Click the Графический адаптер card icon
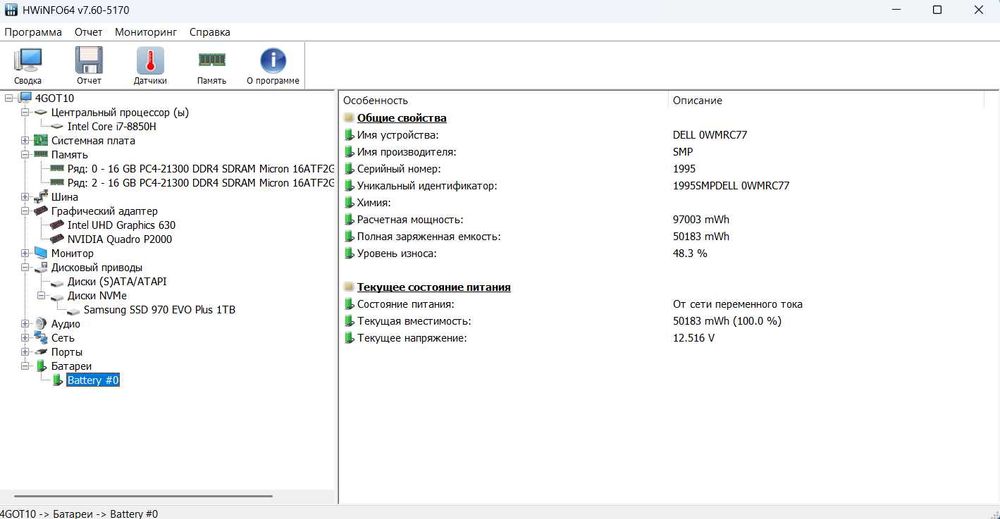1000x519 pixels. (40, 211)
